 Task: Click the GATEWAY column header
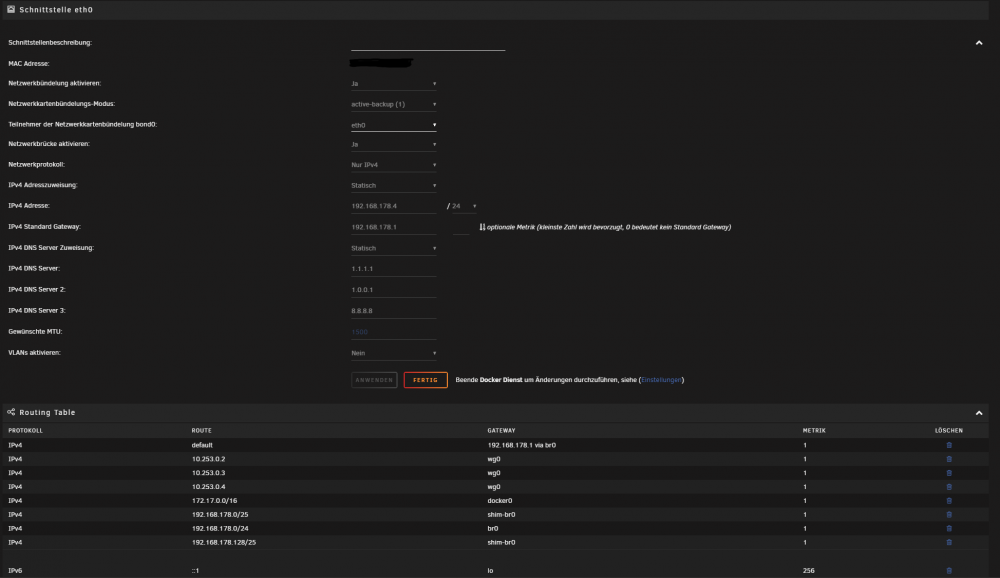point(501,431)
